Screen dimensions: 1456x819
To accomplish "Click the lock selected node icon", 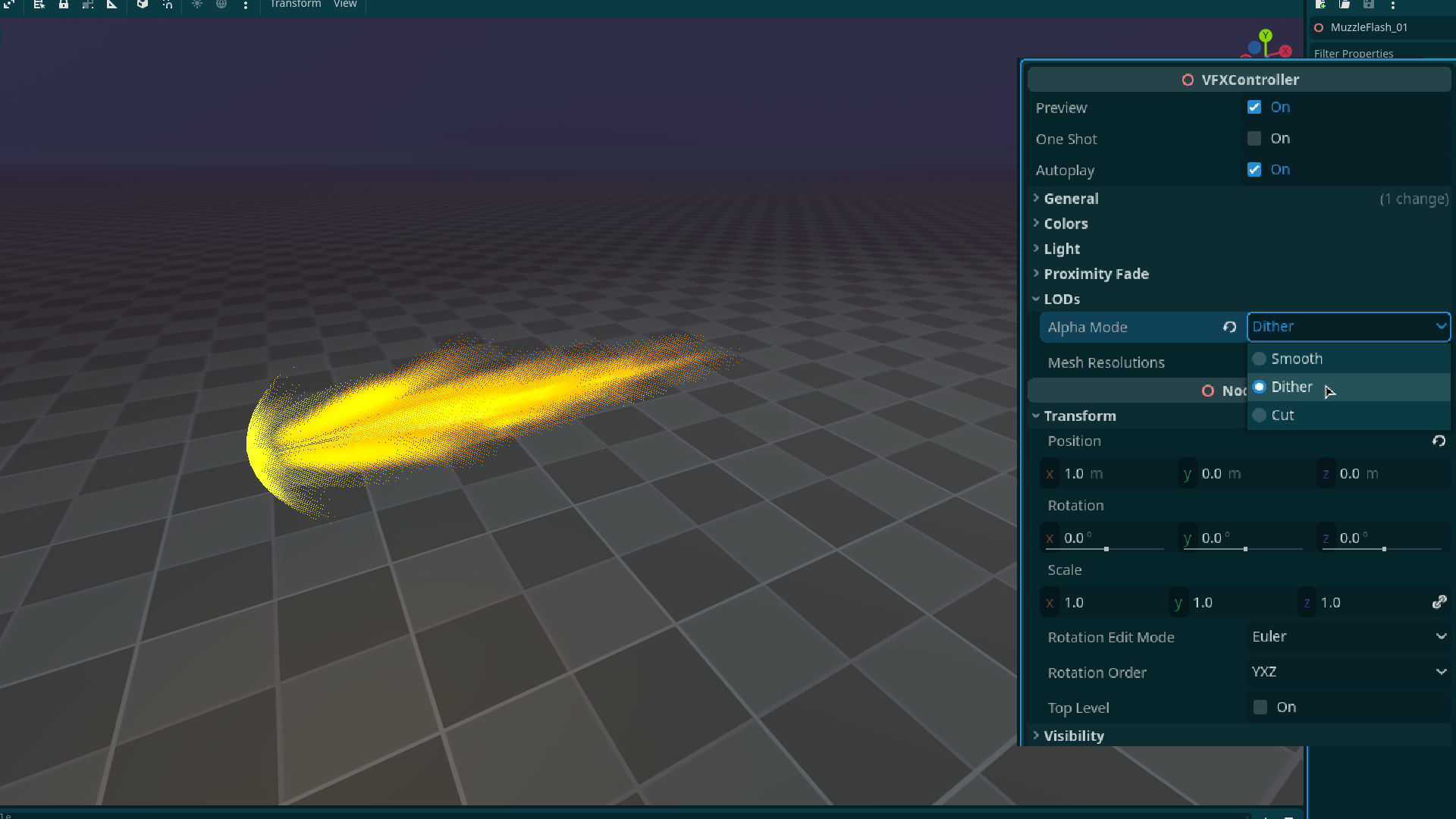I will point(64,5).
